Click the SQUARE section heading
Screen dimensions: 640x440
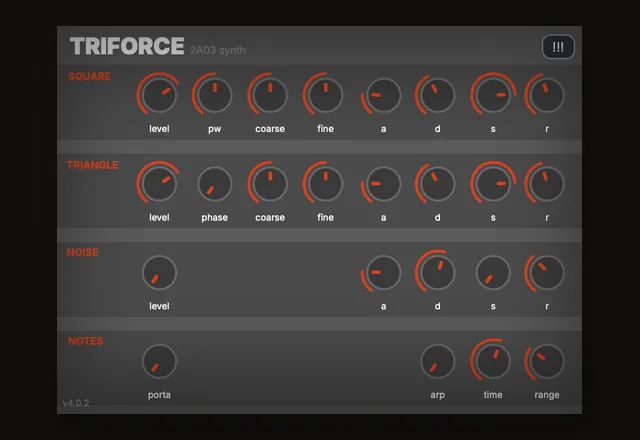pos(89,76)
